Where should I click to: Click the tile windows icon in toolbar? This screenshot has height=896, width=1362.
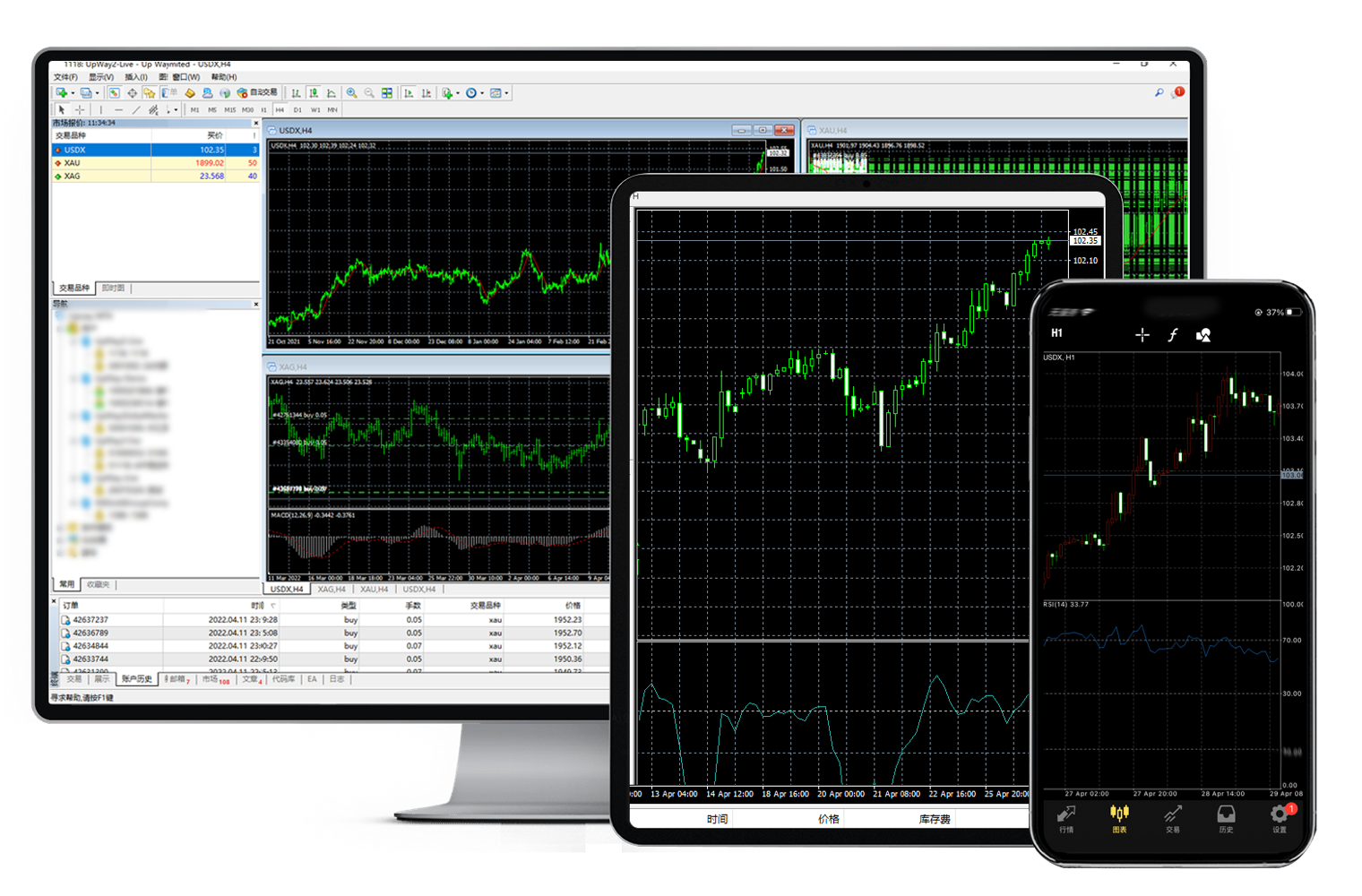point(387,93)
